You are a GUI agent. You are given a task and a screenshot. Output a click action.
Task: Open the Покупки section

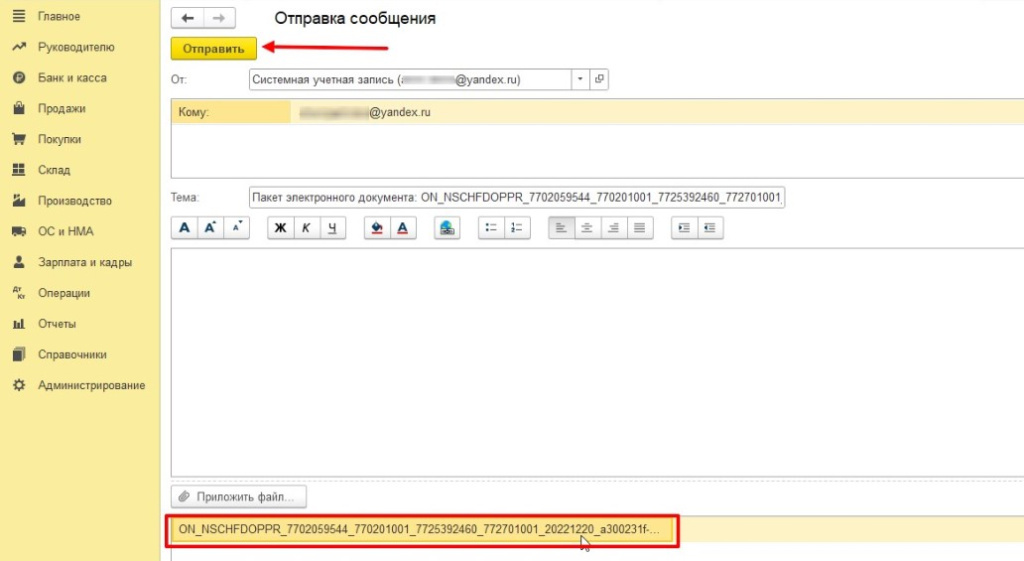point(59,139)
